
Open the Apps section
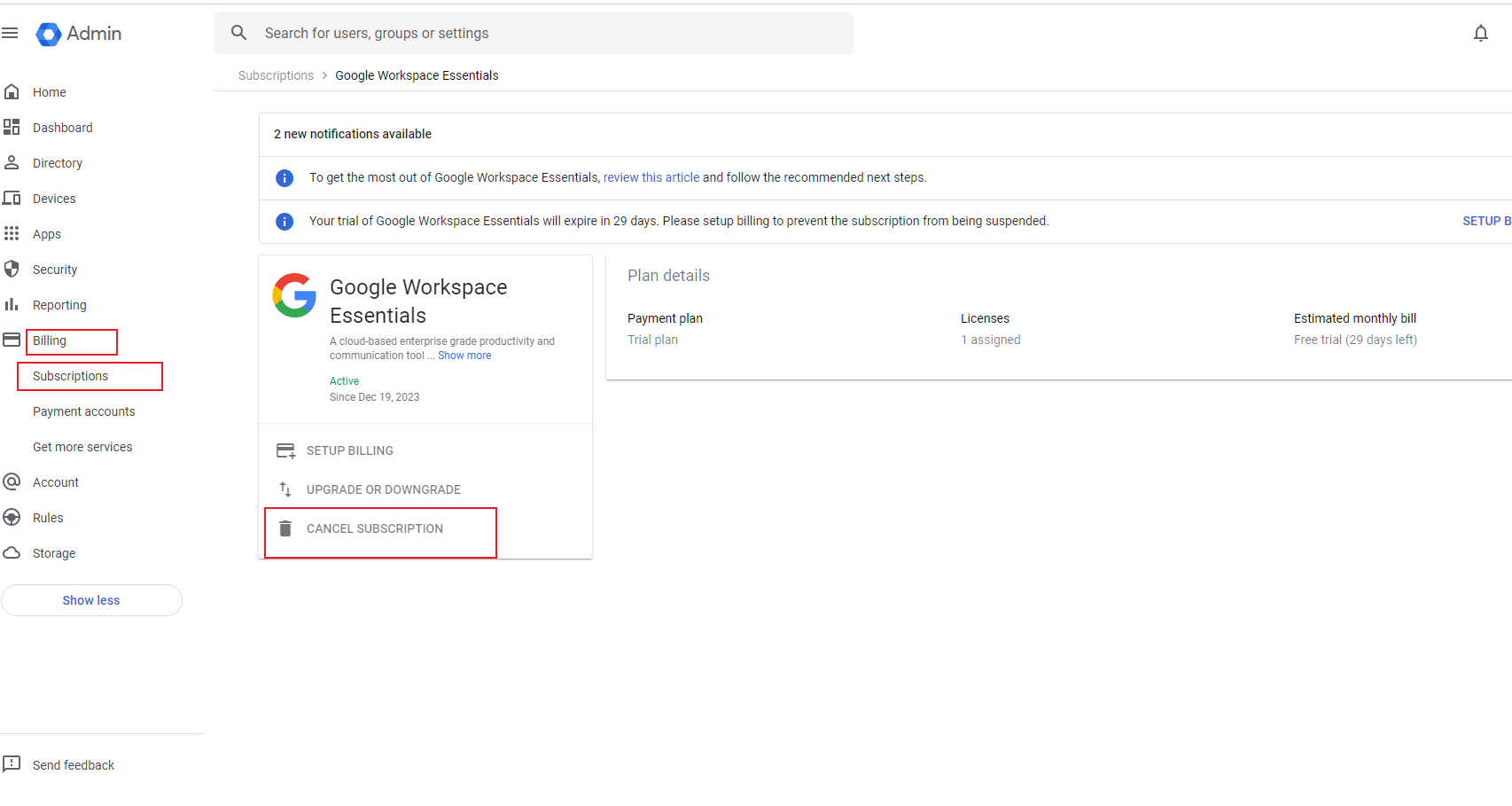tap(47, 234)
